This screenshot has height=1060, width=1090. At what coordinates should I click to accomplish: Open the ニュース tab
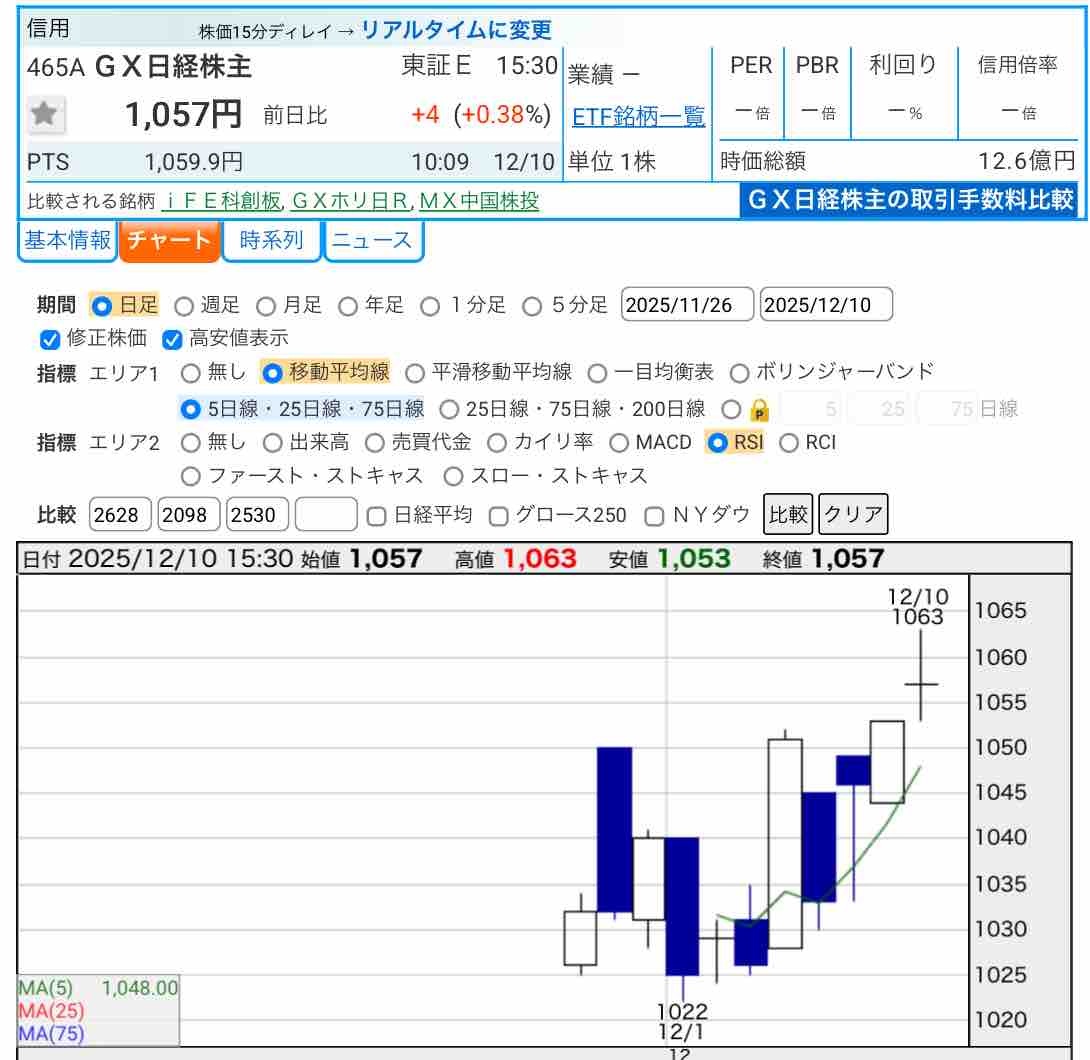pos(372,240)
